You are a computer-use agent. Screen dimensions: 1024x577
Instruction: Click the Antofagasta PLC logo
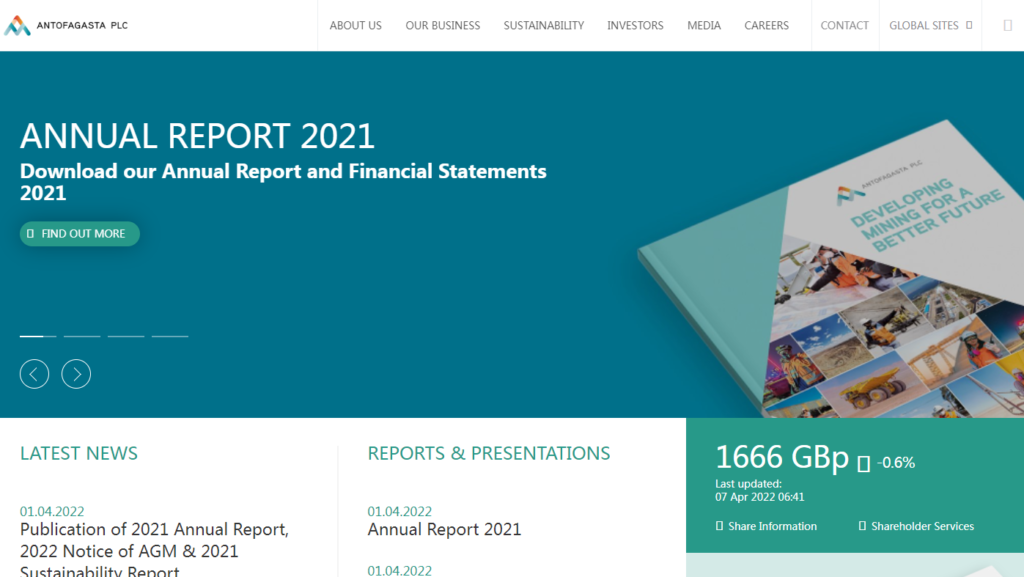pos(66,25)
